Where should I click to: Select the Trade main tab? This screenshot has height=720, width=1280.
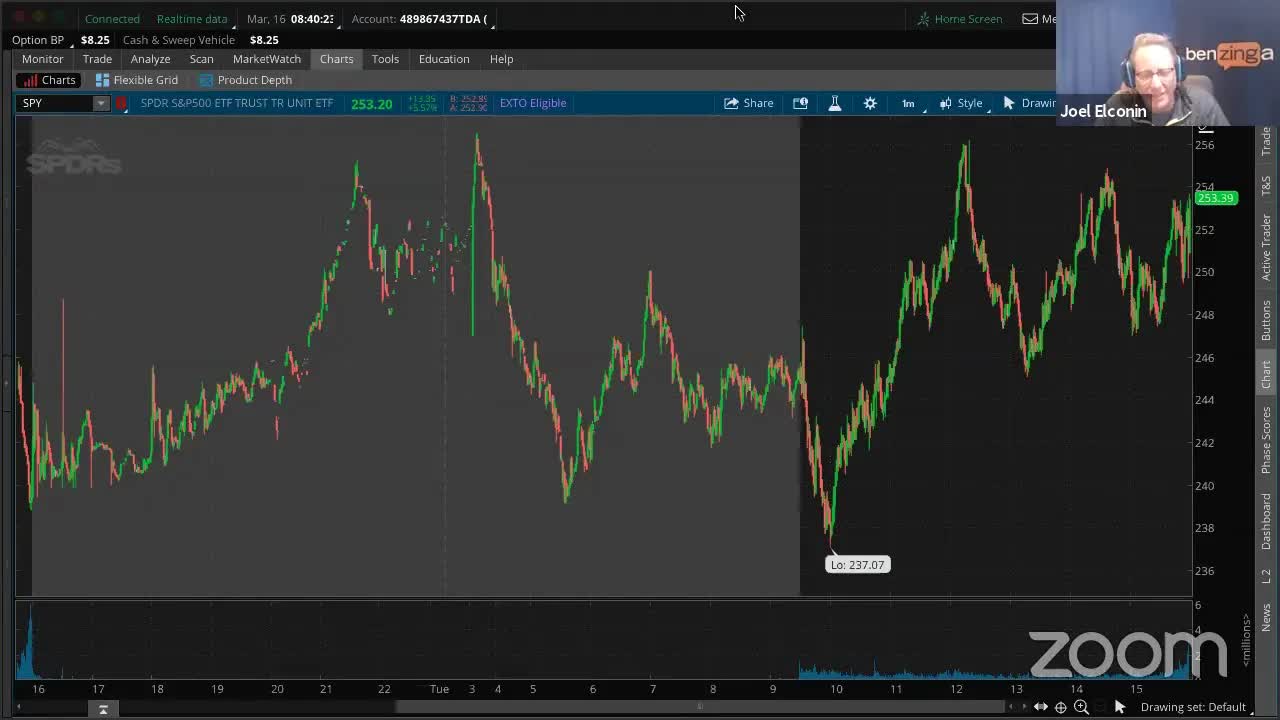(x=97, y=59)
